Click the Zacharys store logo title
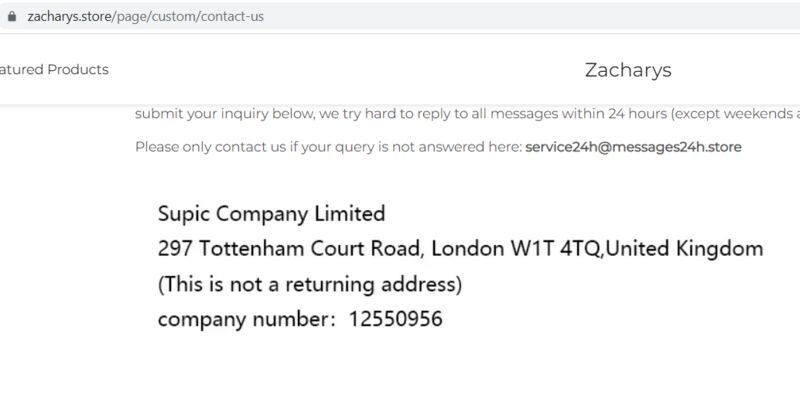 (628, 70)
